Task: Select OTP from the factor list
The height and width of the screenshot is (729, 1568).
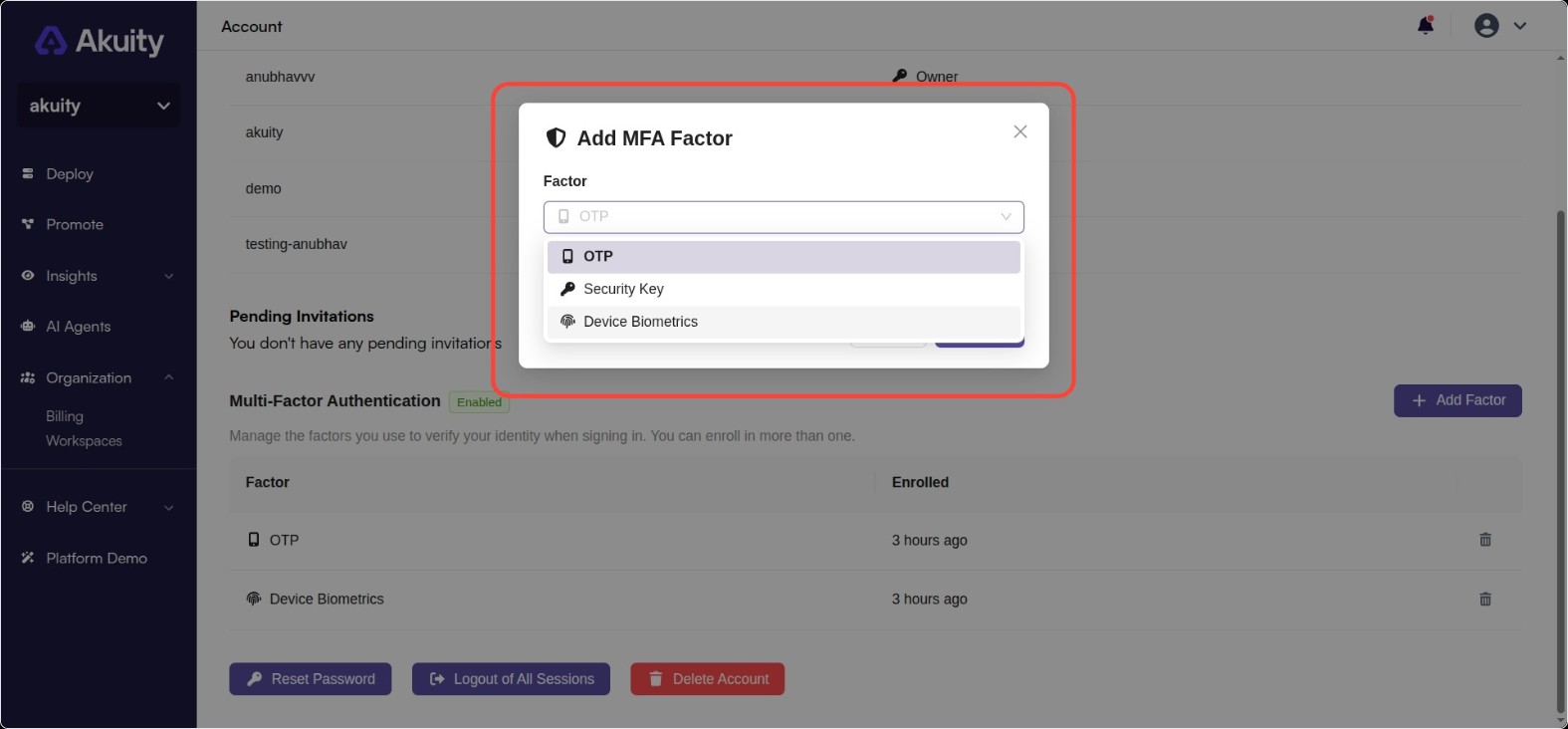Action: tap(784, 257)
